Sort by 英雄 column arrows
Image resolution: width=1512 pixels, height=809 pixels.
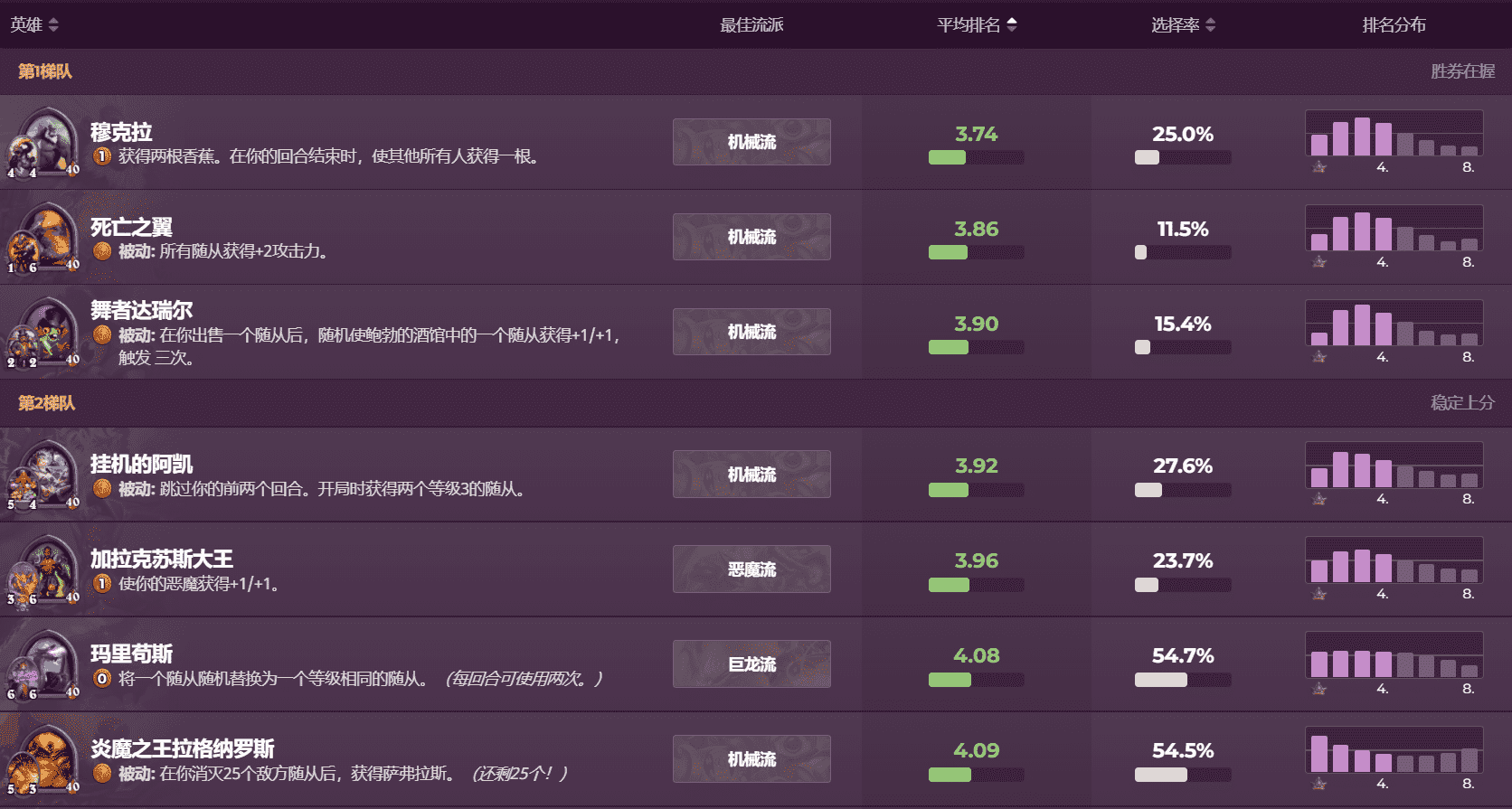pos(53,25)
